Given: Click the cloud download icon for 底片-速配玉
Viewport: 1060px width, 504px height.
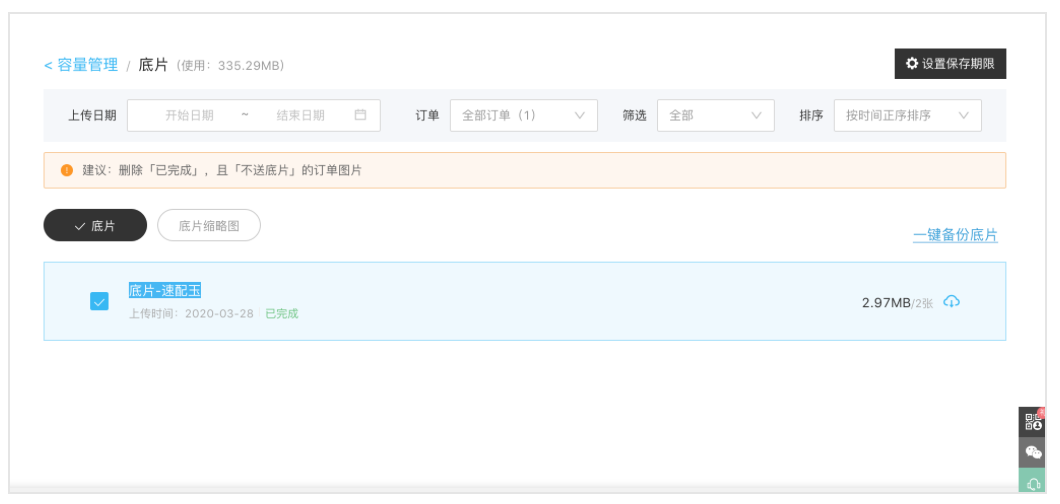Looking at the screenshot, I should tap(951, 302).
